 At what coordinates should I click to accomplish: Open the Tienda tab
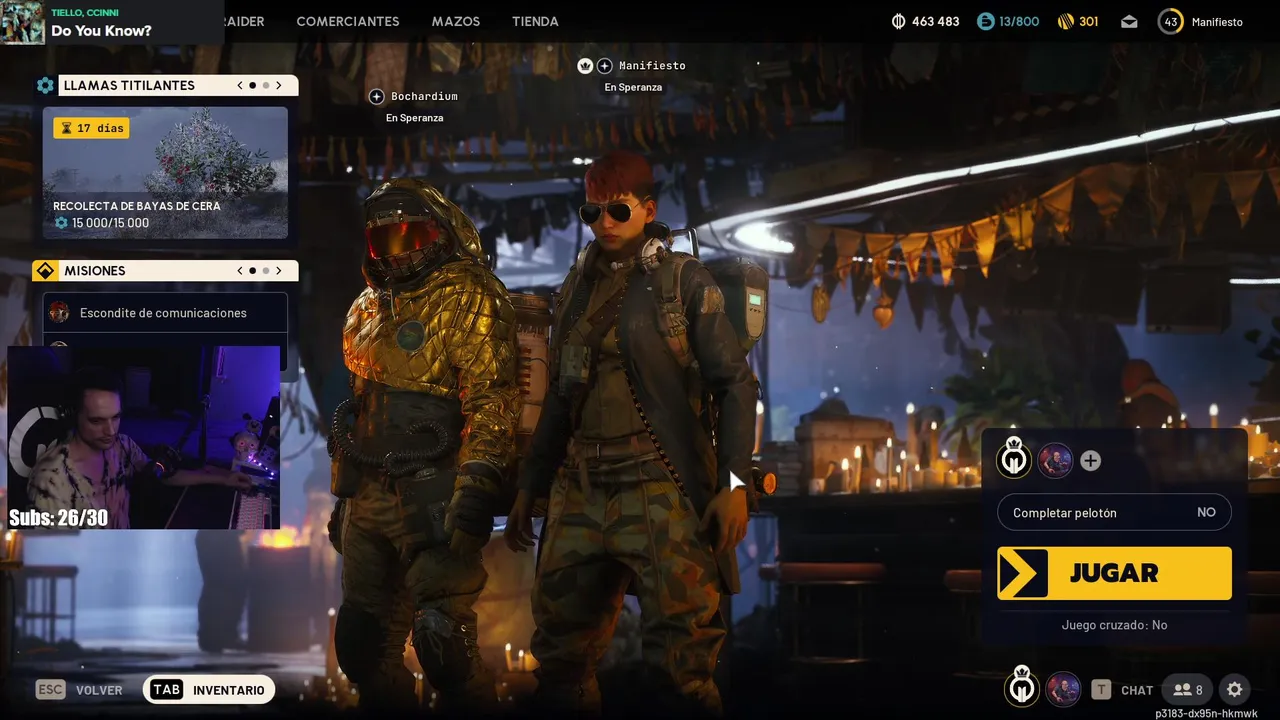coord(535,21)
